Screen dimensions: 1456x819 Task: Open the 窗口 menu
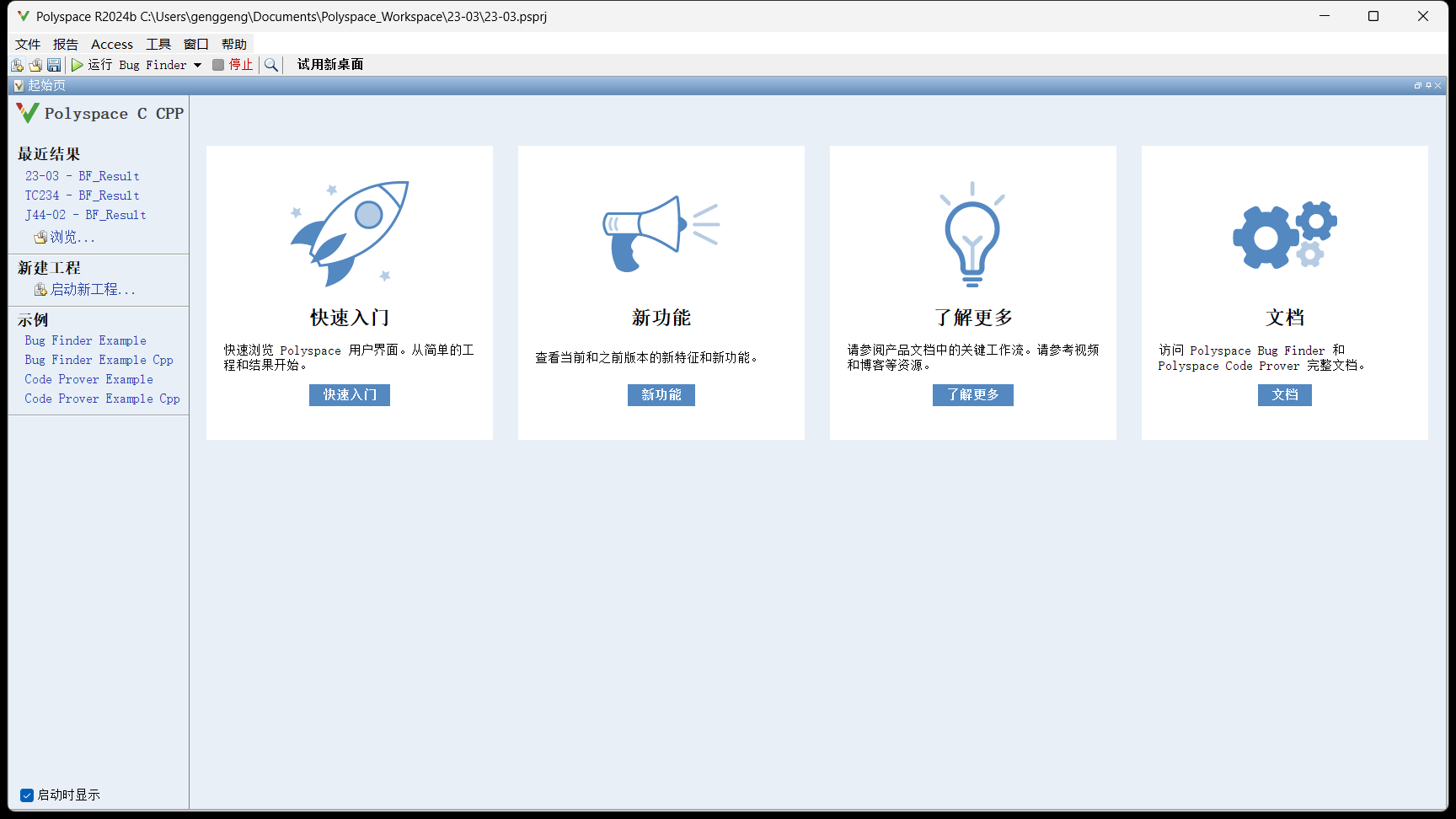point(196,45)
